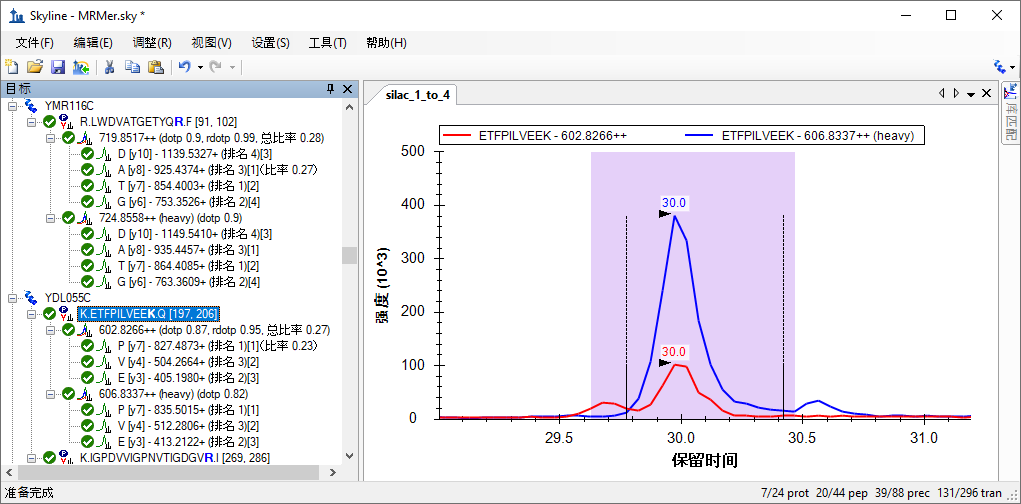Click green check on G [y6] - 753.3526+

coord(87,202)
